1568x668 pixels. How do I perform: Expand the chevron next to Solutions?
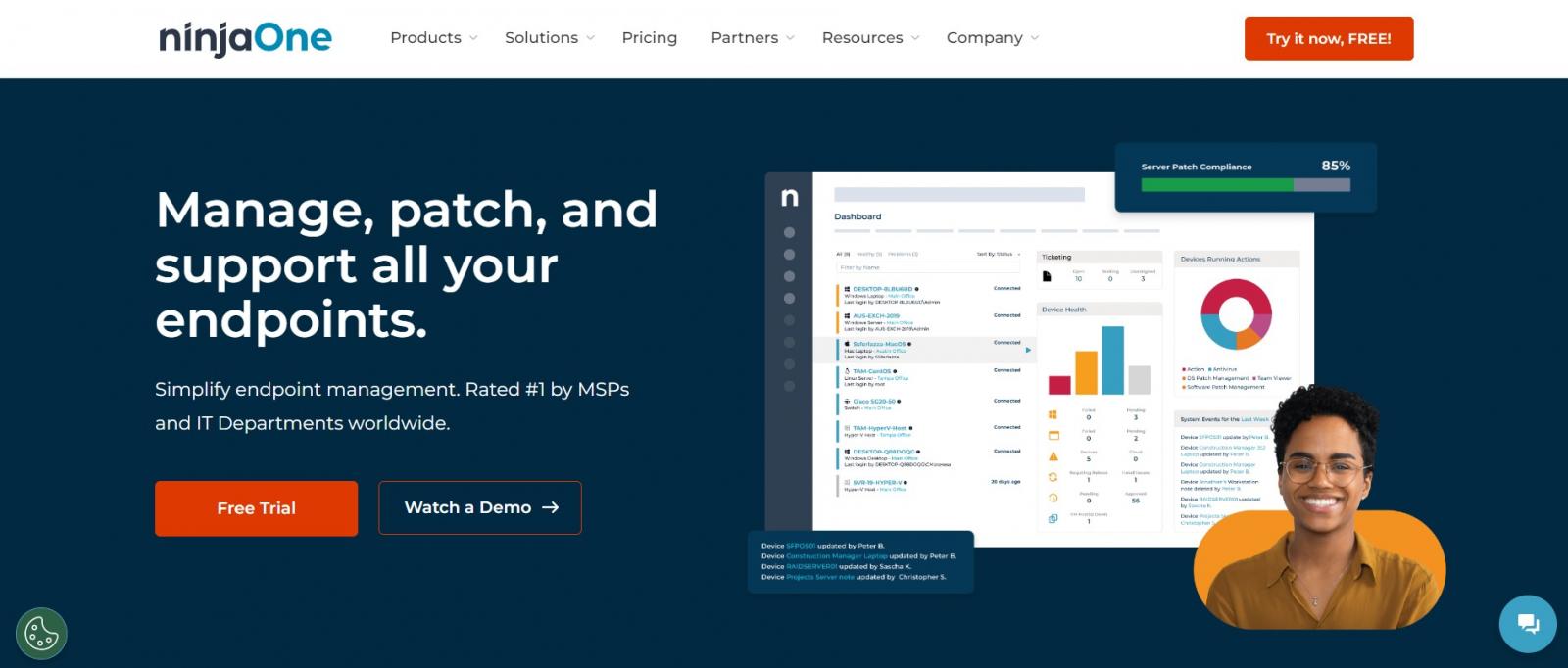tap(590, 38)
